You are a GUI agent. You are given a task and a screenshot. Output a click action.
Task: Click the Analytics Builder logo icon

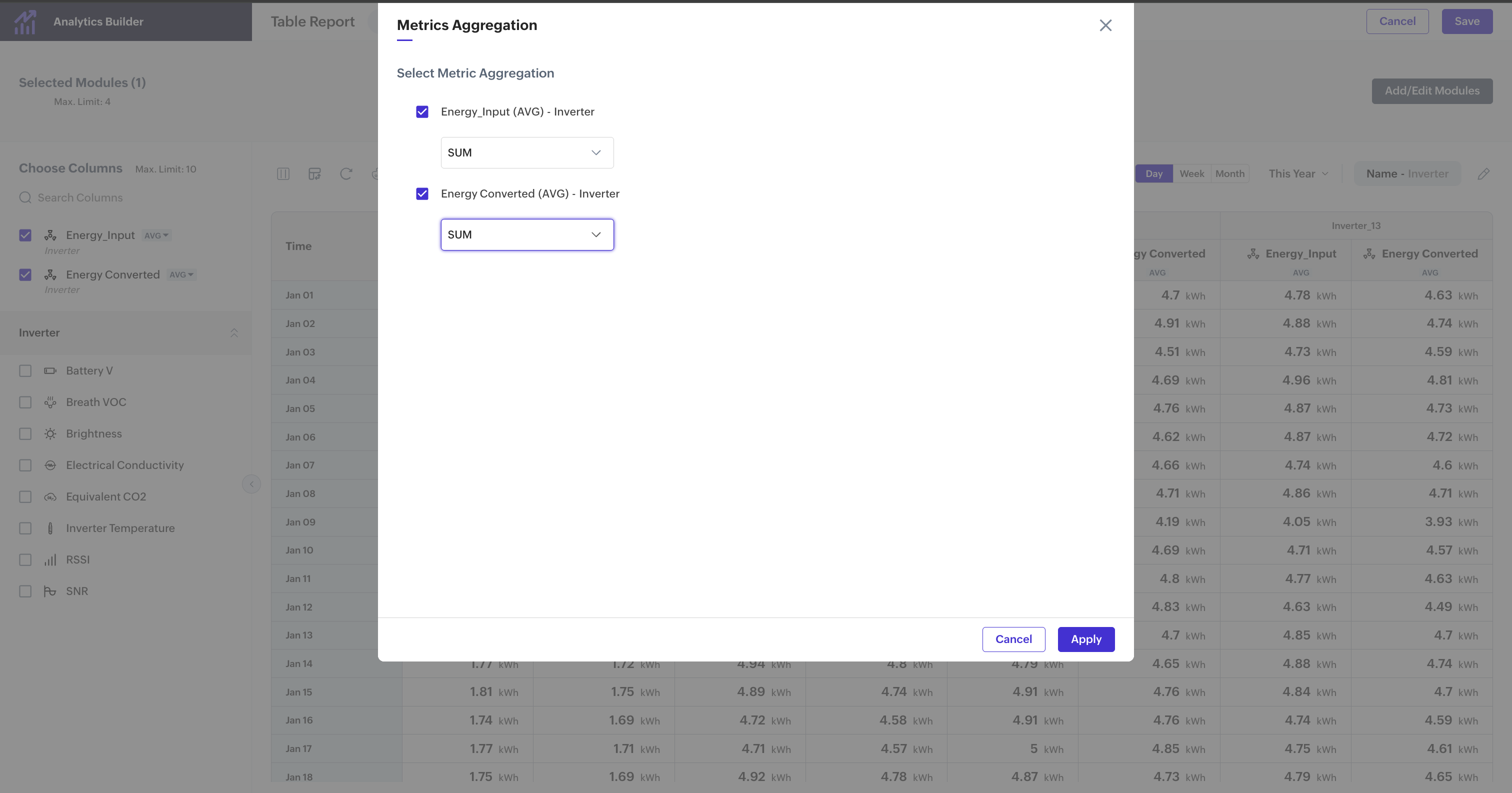click(25, 21)
